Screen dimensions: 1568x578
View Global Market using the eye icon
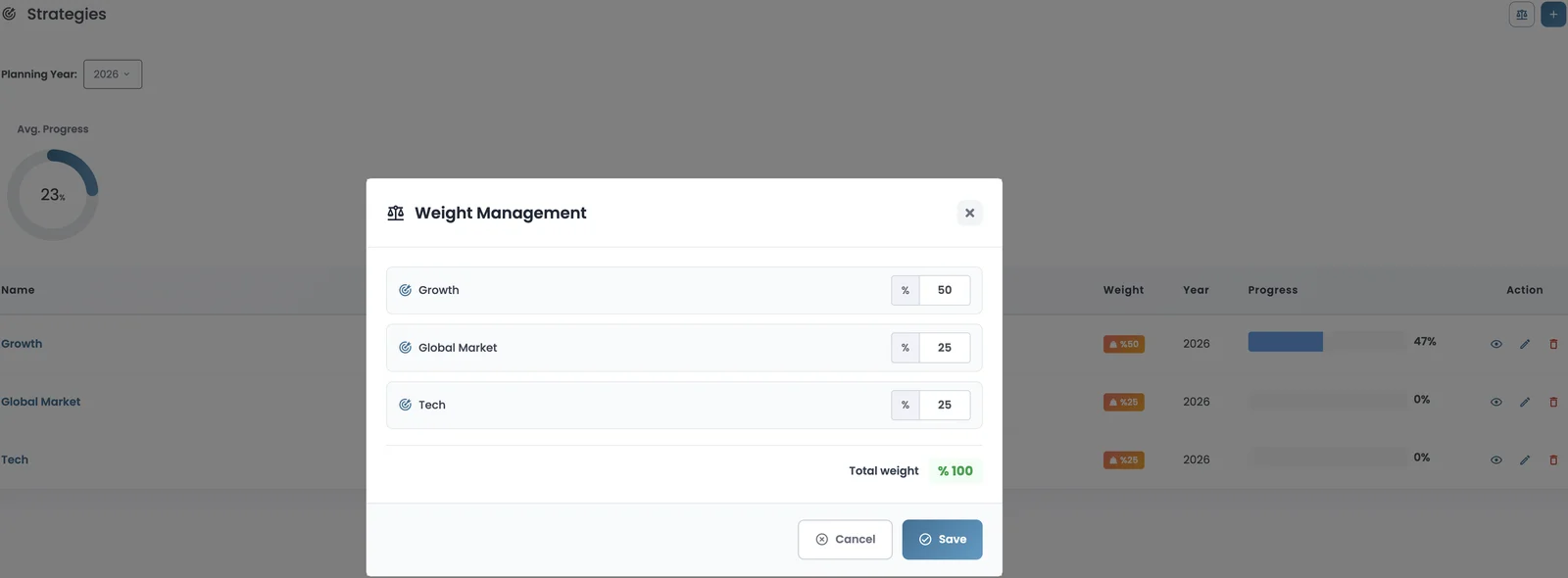(1496, 402)
